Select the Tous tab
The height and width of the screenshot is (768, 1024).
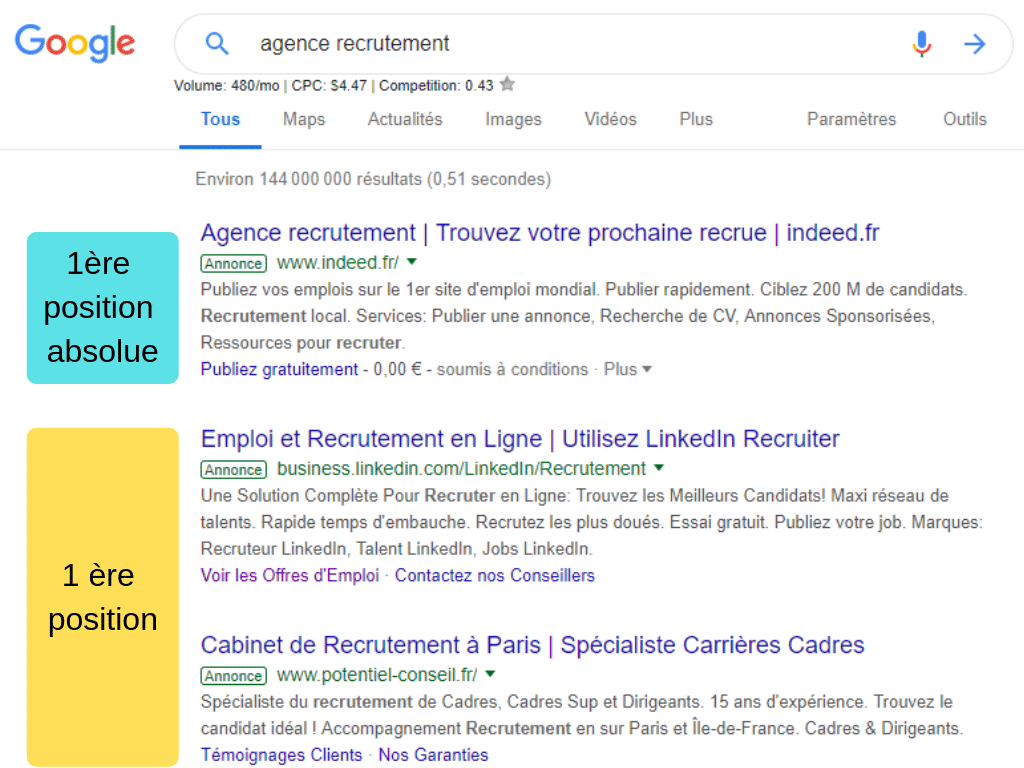tap(220, 120)
